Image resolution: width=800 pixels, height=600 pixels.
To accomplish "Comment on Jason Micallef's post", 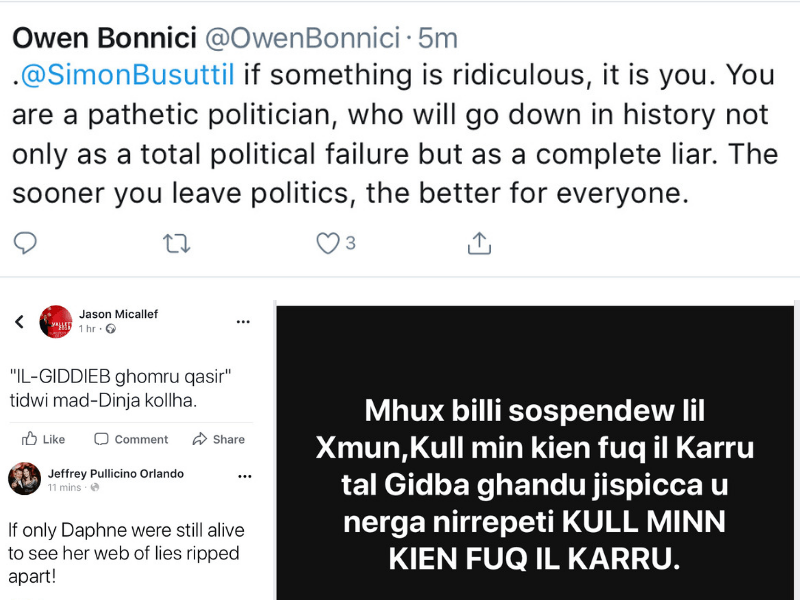I will click(130, 439).
